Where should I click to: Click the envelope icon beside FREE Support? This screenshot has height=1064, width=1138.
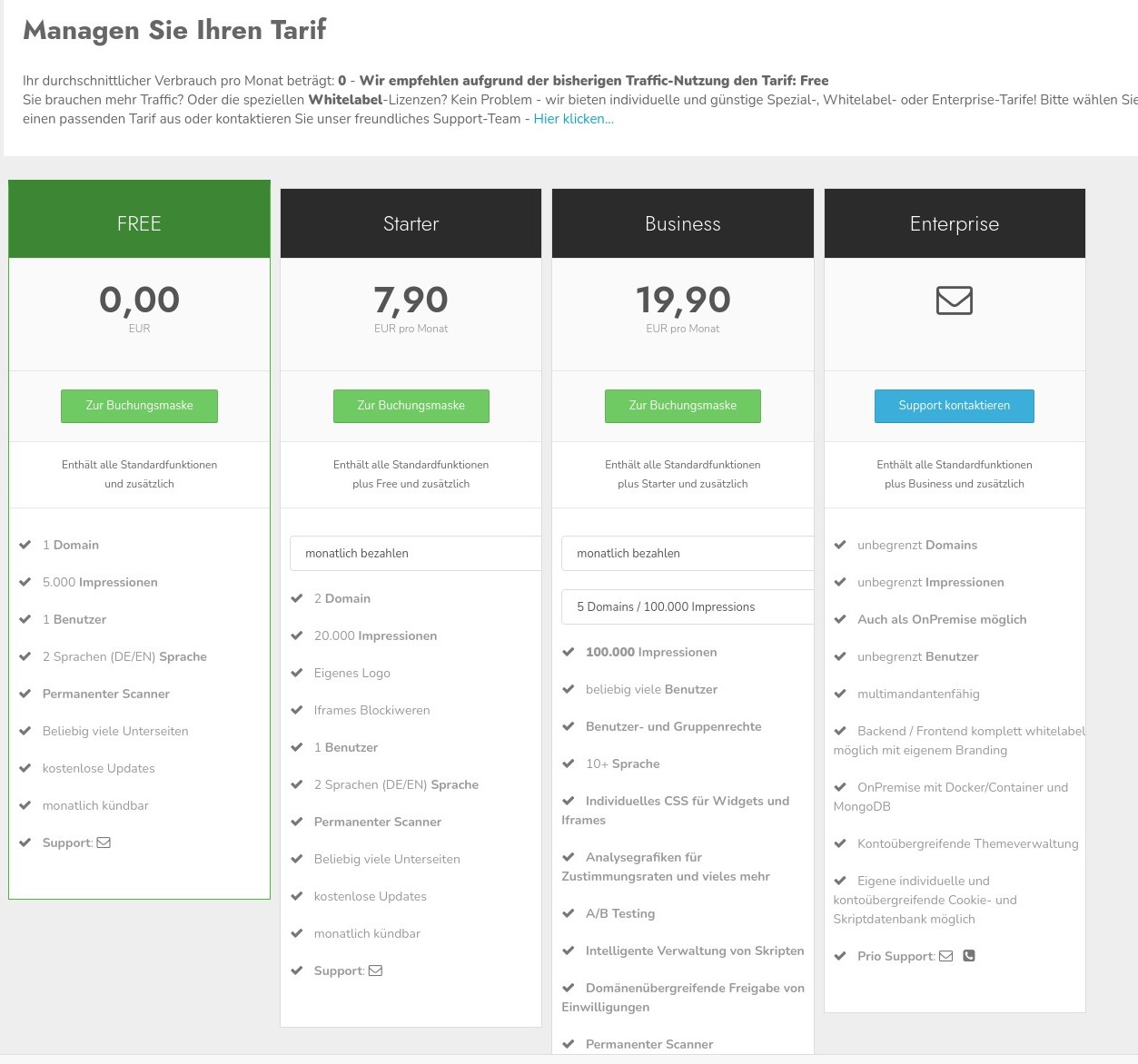[104, 842]
